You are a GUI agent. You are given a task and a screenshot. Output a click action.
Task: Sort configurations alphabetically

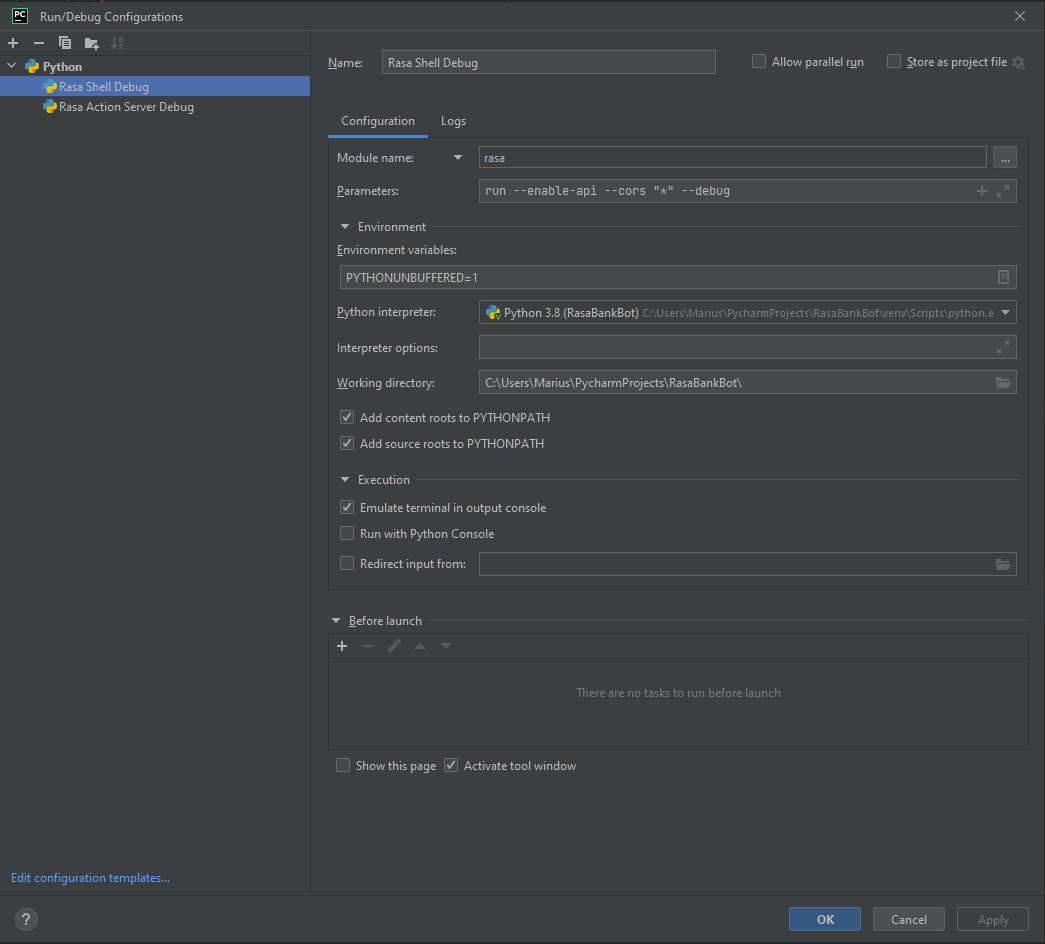tap(116, 42)
